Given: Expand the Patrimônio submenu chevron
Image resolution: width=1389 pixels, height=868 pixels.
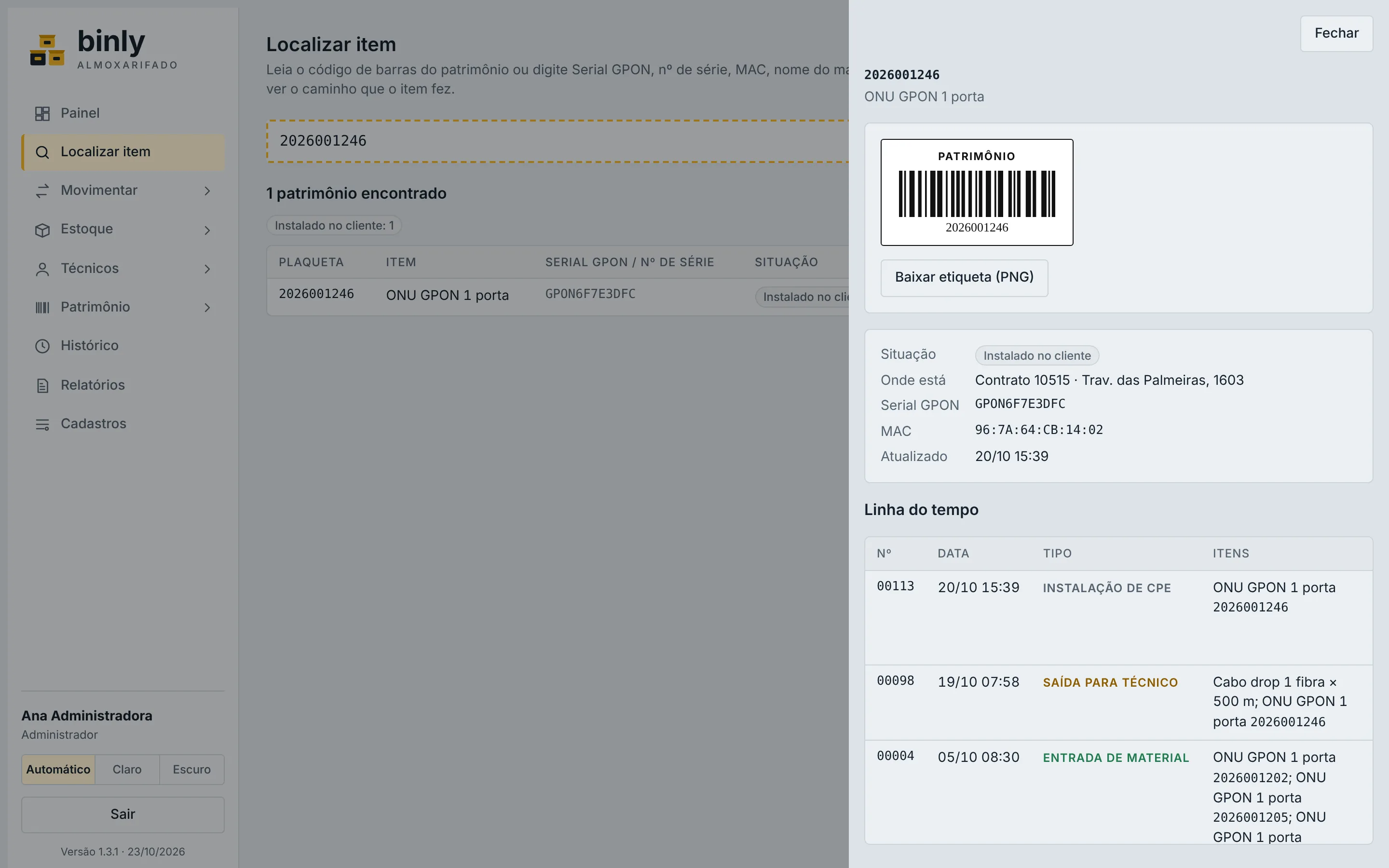Looking at the screenshot, I should tap(207, 307).
